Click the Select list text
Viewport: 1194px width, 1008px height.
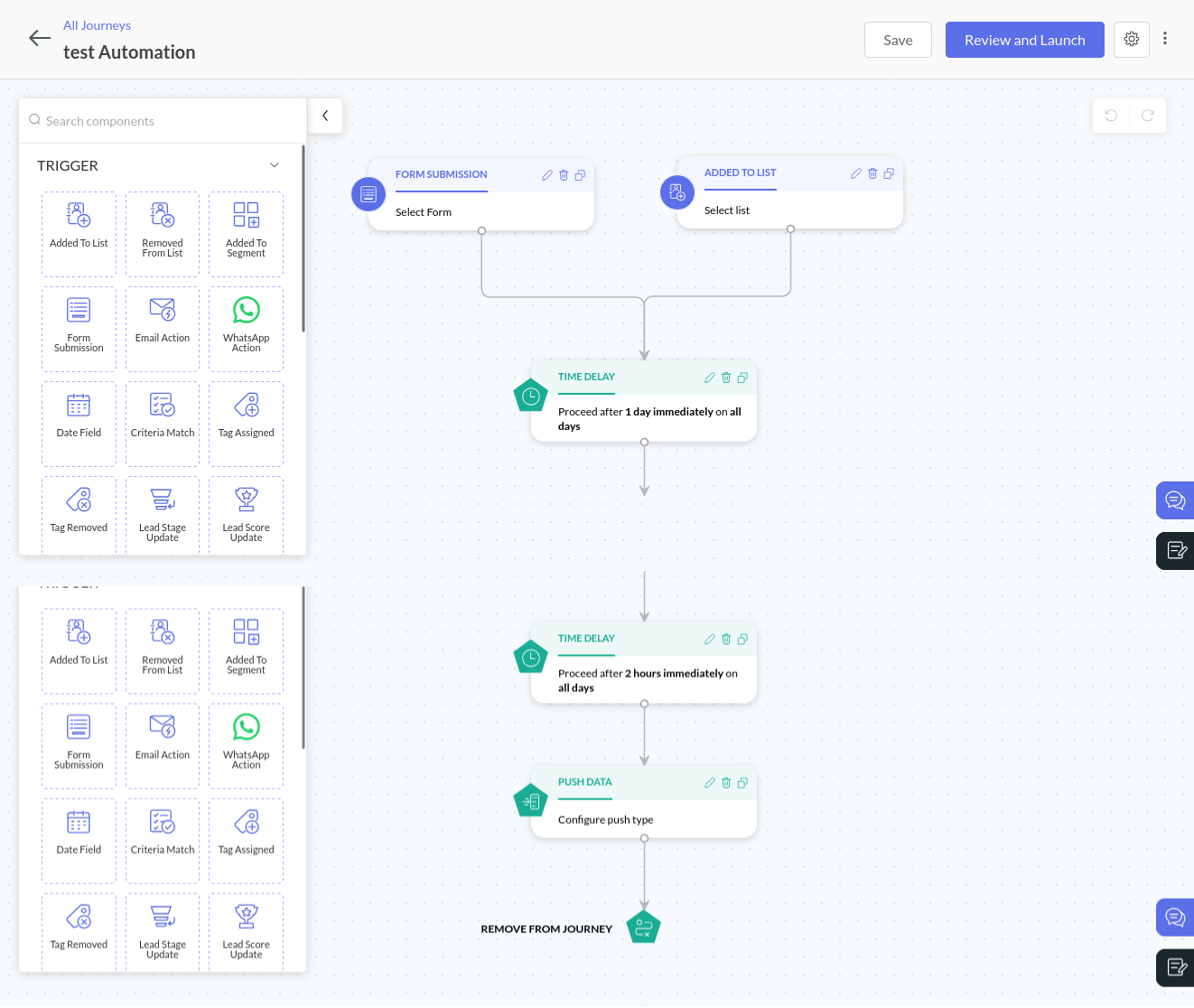(727, 210)
